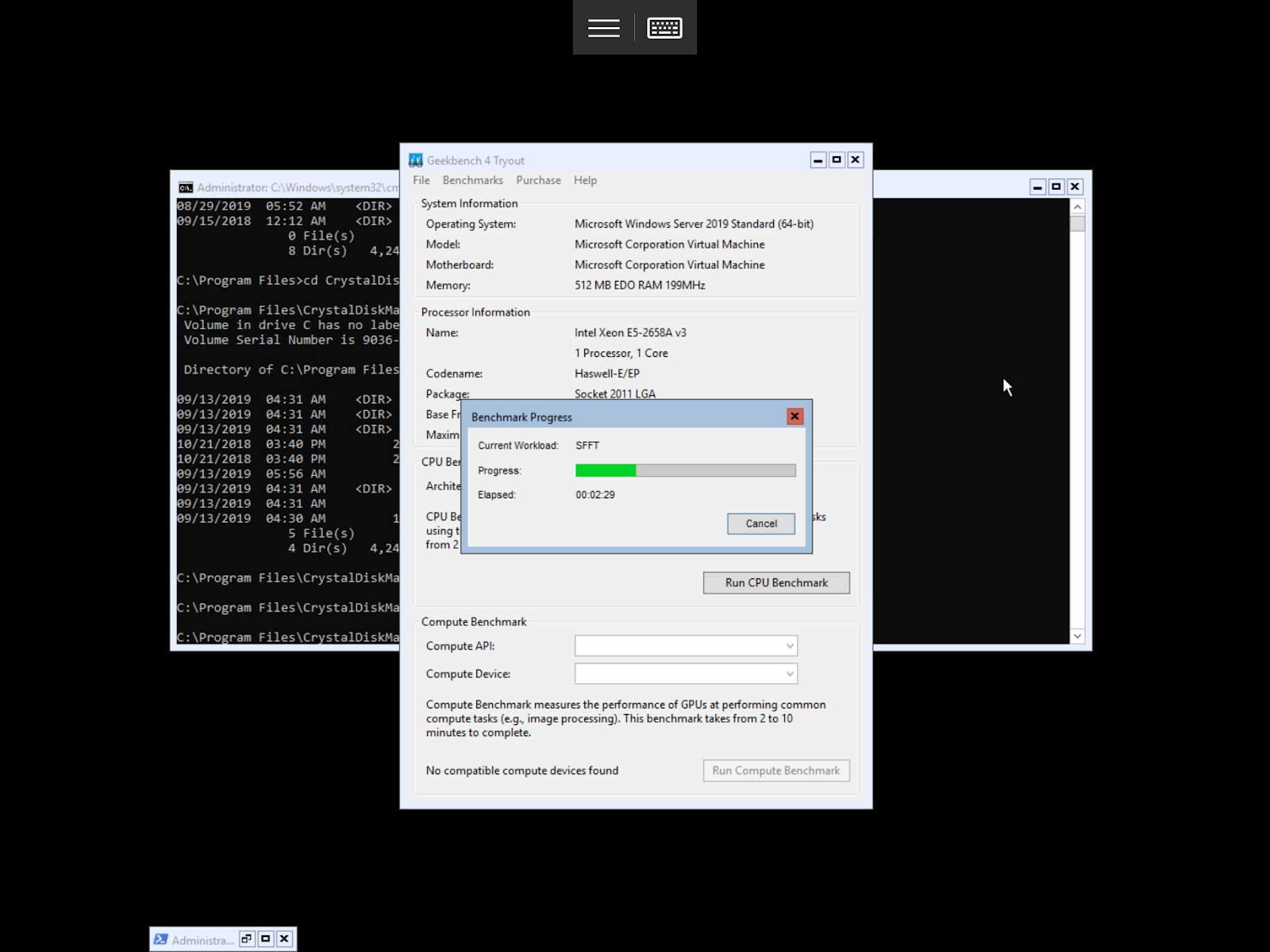Image resolution: width=1270 pixels, height=952 pixels.
Task: Click the 512 MB EDO RAM memory value
Action: click(x=640, y=286)
